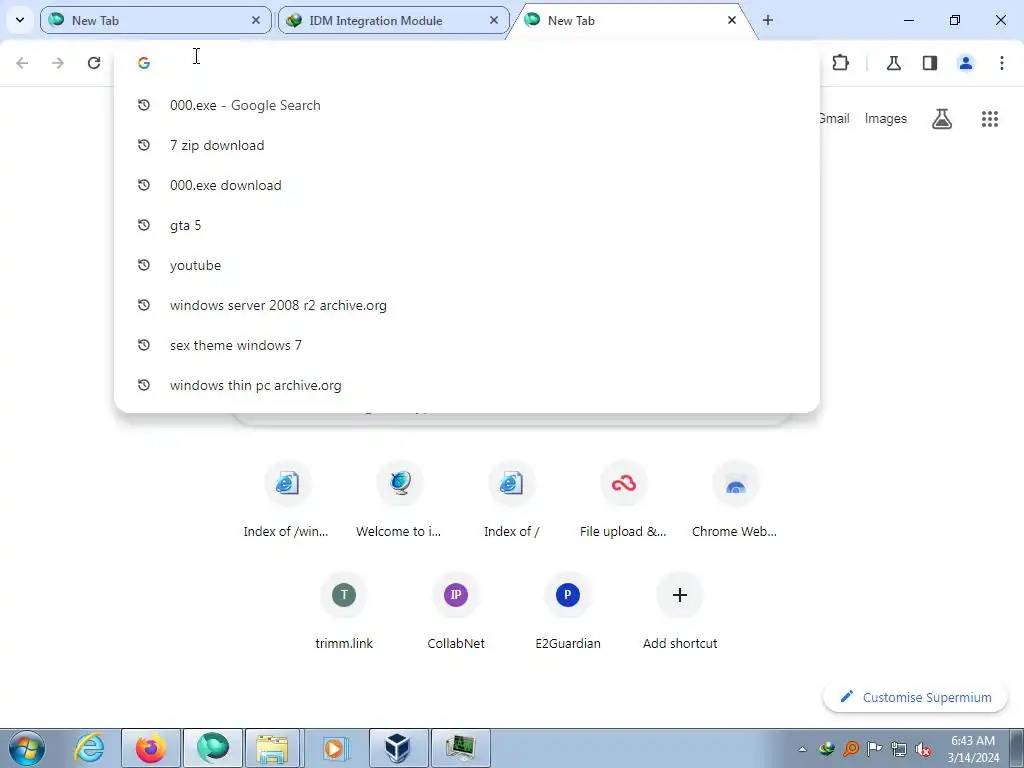Open the Chrome Web... store shortcut
The width and height of the screenshot is (1024, 768).
pos(735,500)
